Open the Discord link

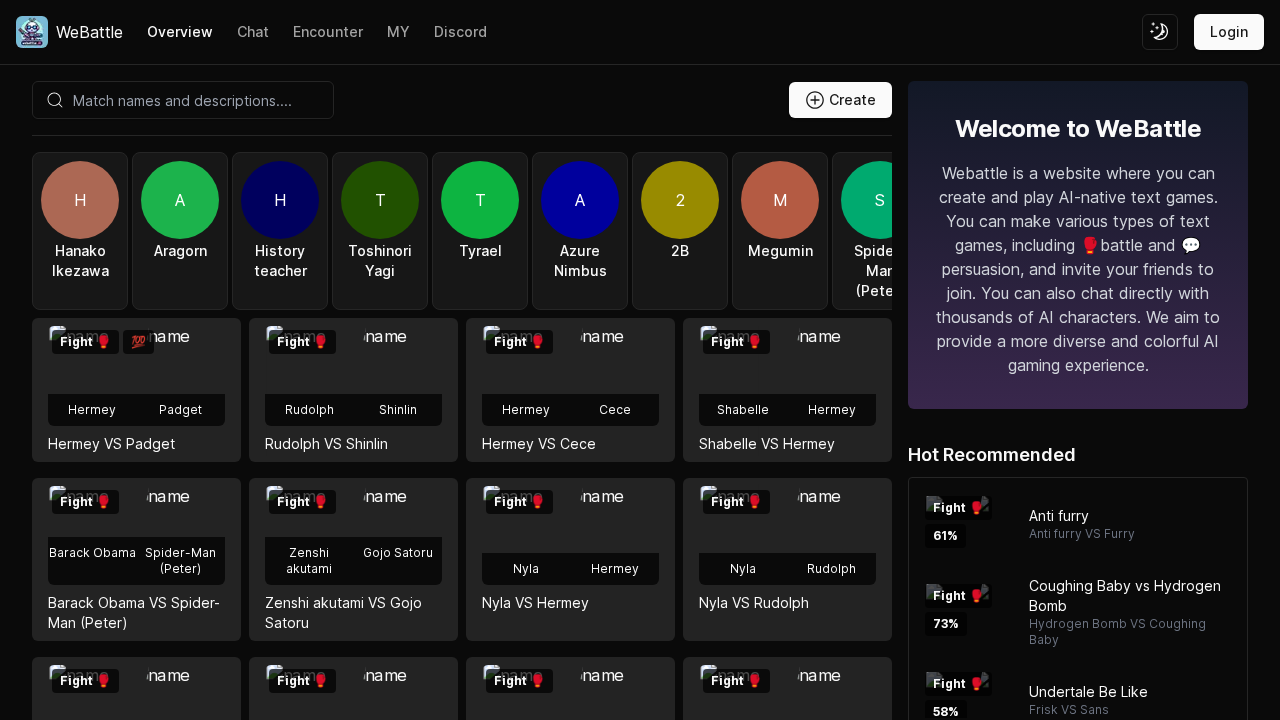pos(460,32)
